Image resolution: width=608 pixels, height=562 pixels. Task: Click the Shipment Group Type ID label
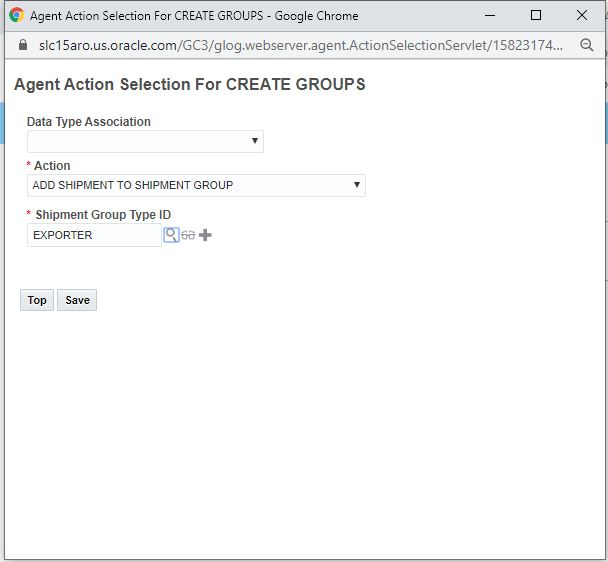pyautogui.click(x=103, y=215)
